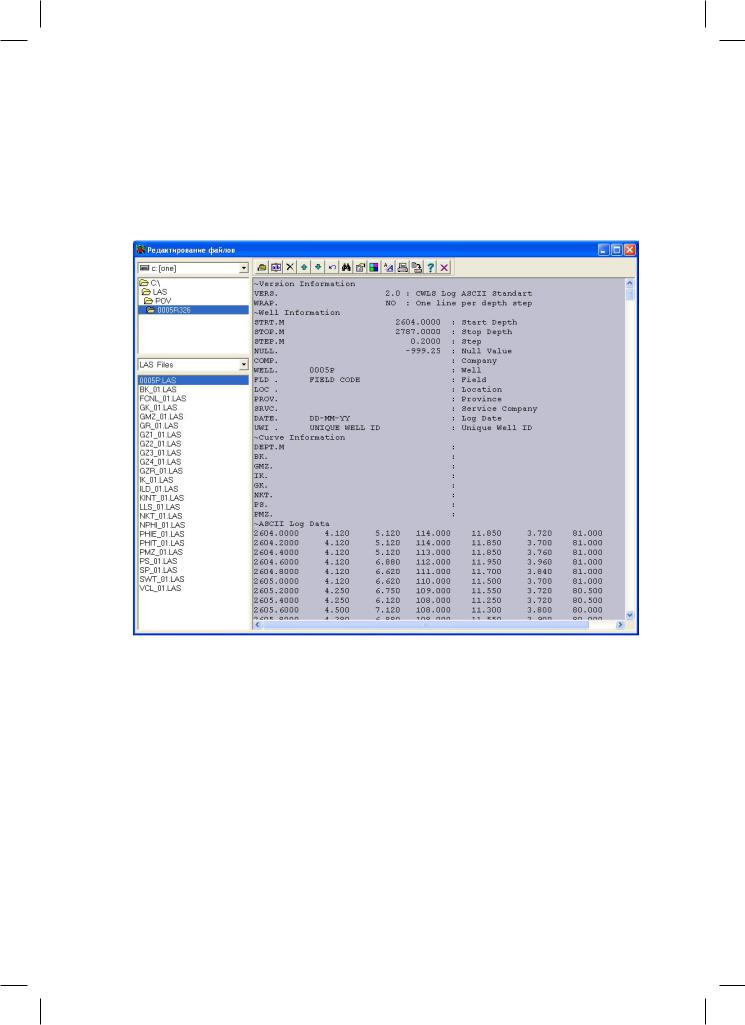Click the ~ASCII Log Data line

click(292, 524)
